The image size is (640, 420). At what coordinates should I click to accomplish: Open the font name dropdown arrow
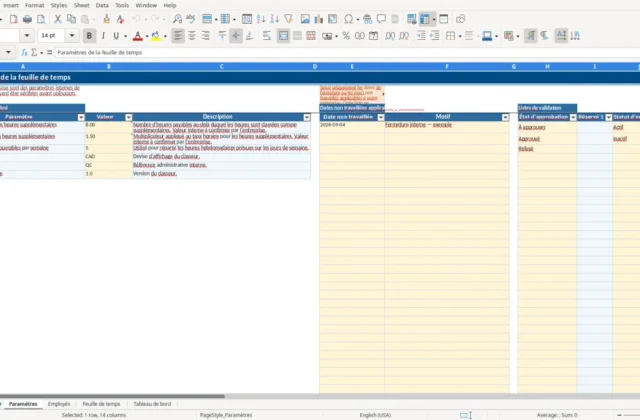pyautogui.click(x=27, y=36)
